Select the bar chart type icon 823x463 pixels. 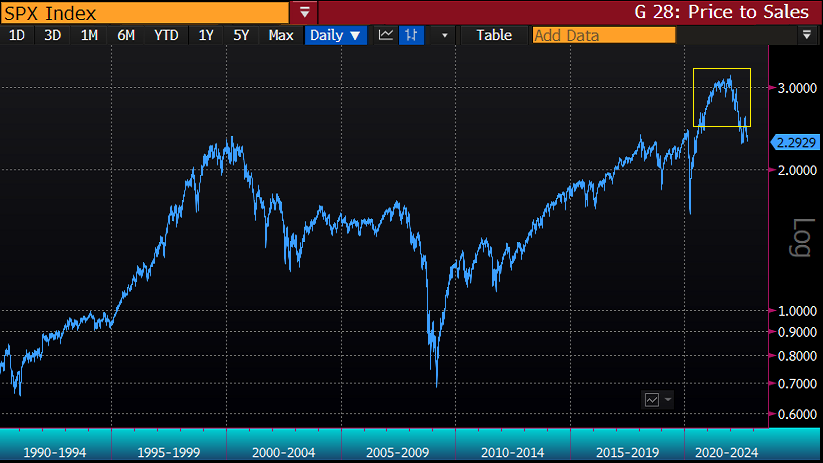click(412, 35)
